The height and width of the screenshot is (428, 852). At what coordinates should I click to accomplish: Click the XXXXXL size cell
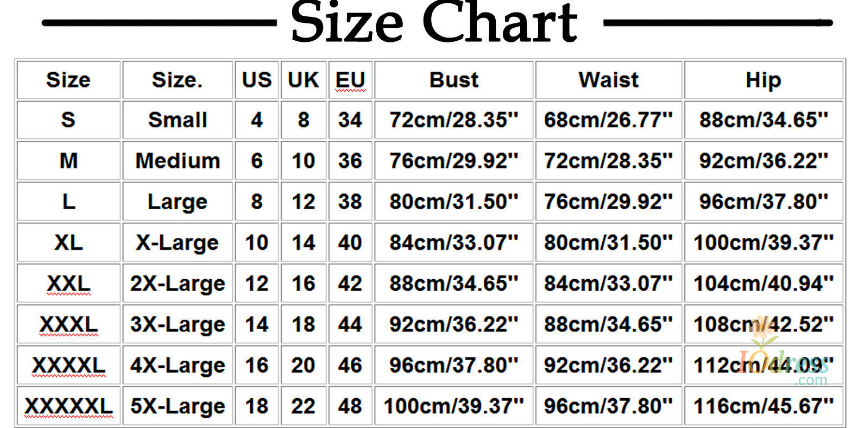pos(68,407)
